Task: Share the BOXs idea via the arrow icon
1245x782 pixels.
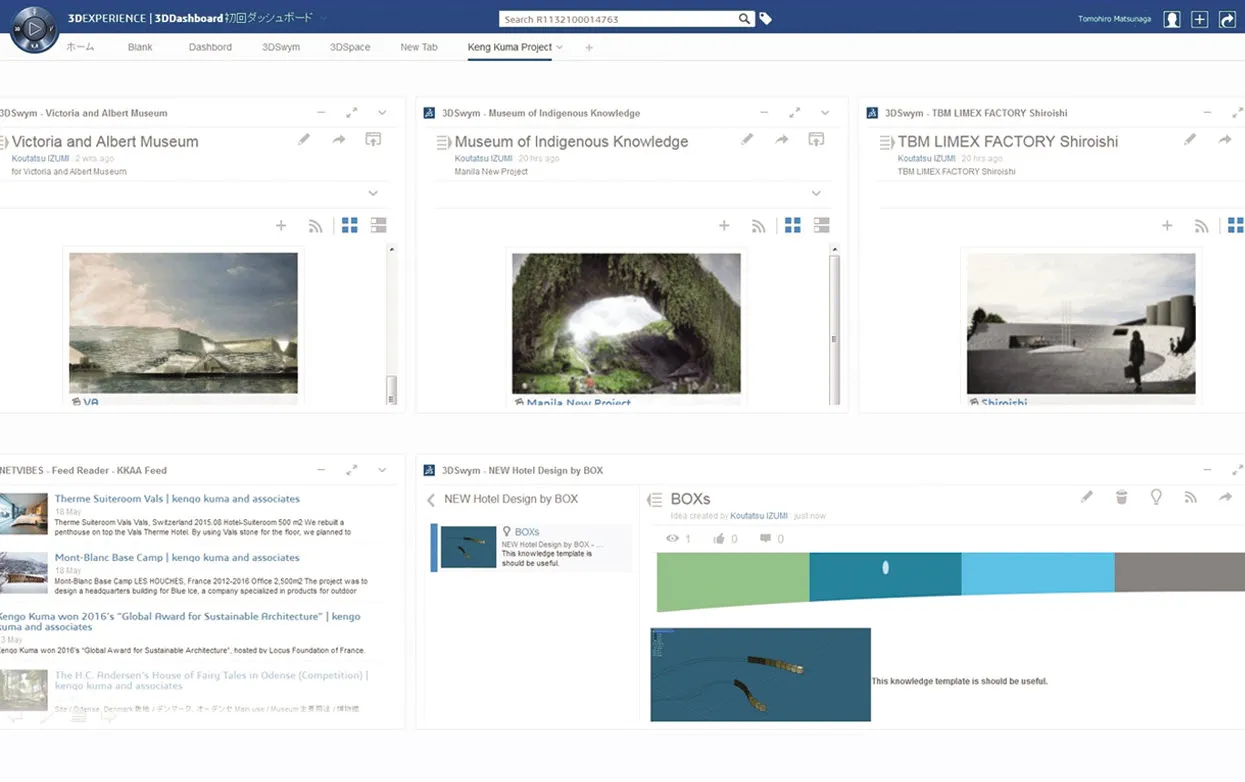Action: 1226,496
